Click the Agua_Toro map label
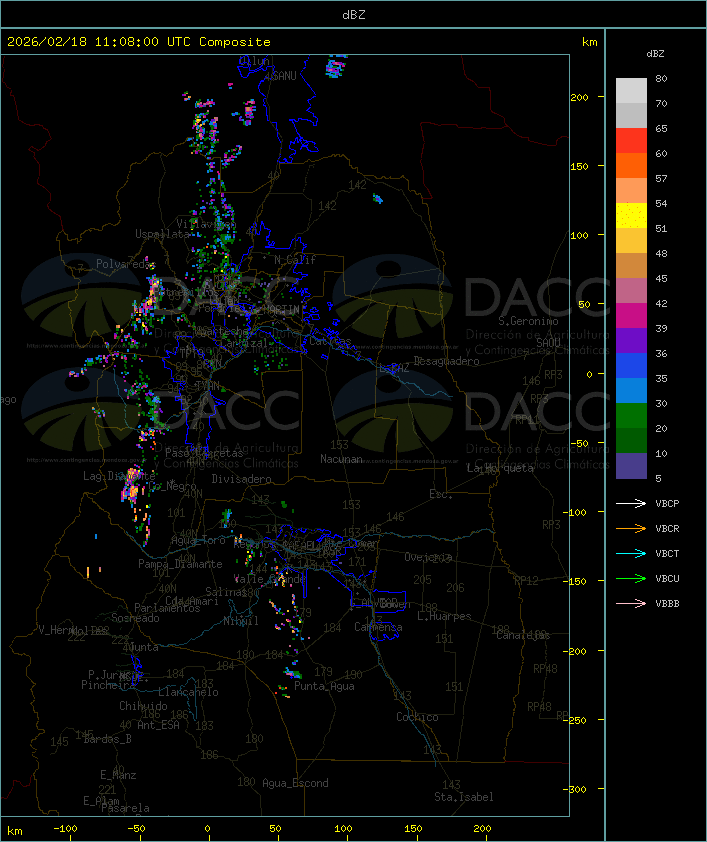The height and width of the screenshot is (842, 707). [198, 540]
